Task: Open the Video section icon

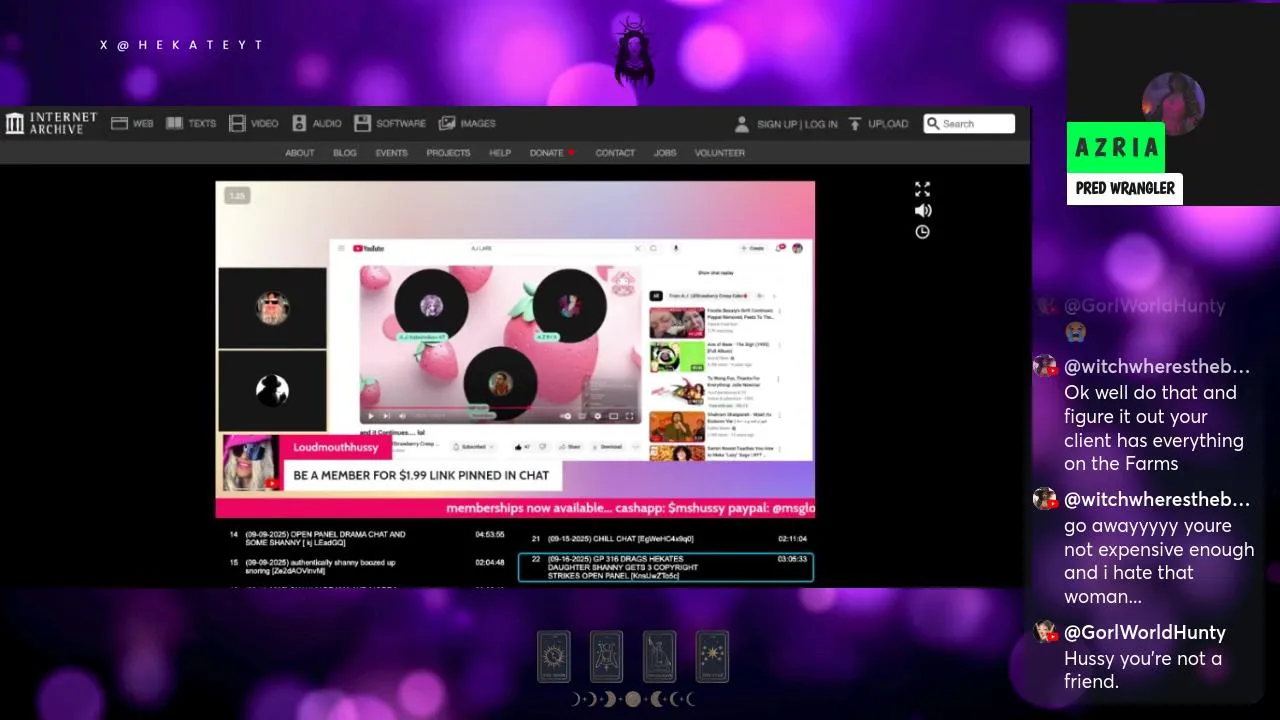Action: [x=237, y=123]
